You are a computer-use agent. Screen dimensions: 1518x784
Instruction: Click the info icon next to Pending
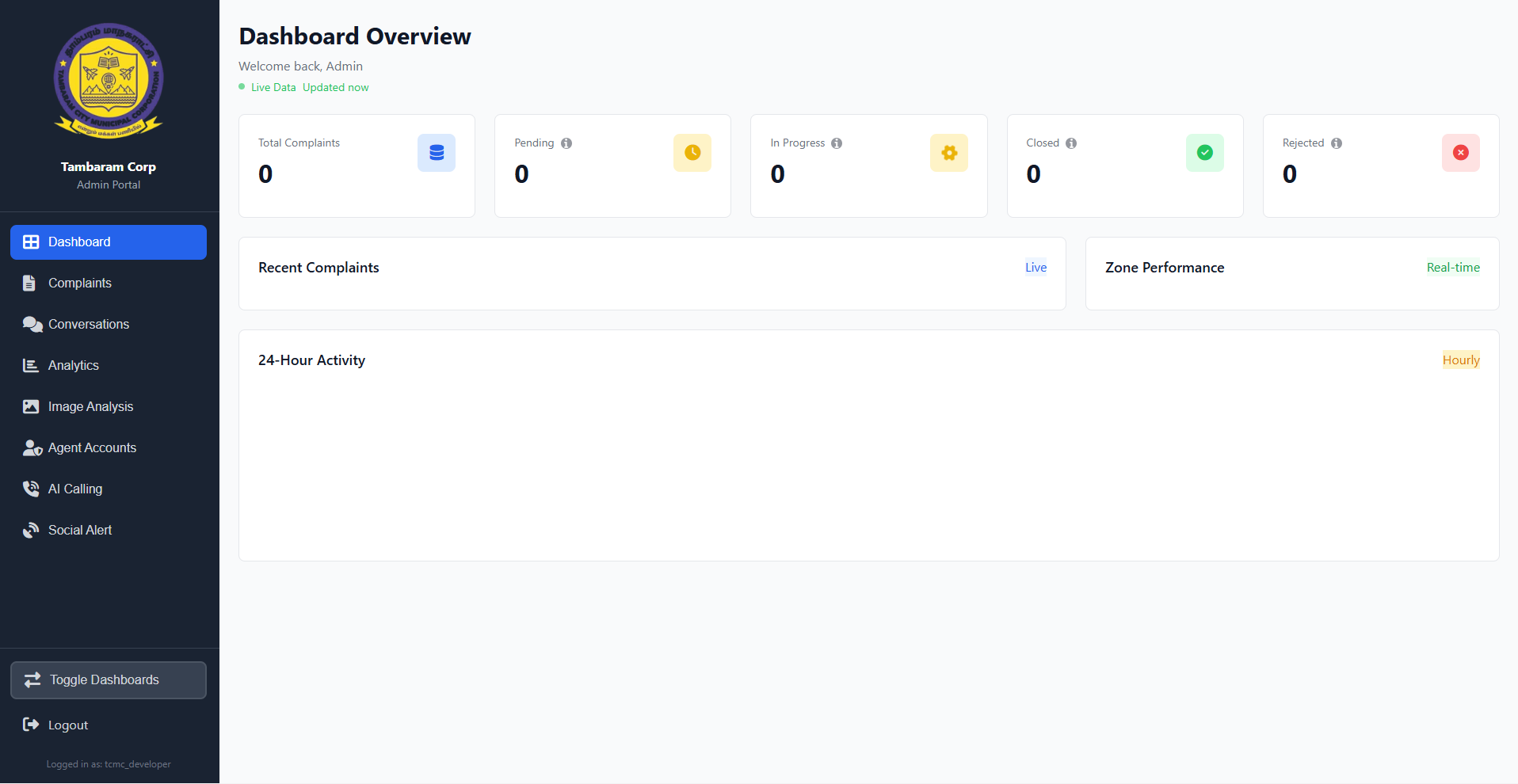pos(566,143)
